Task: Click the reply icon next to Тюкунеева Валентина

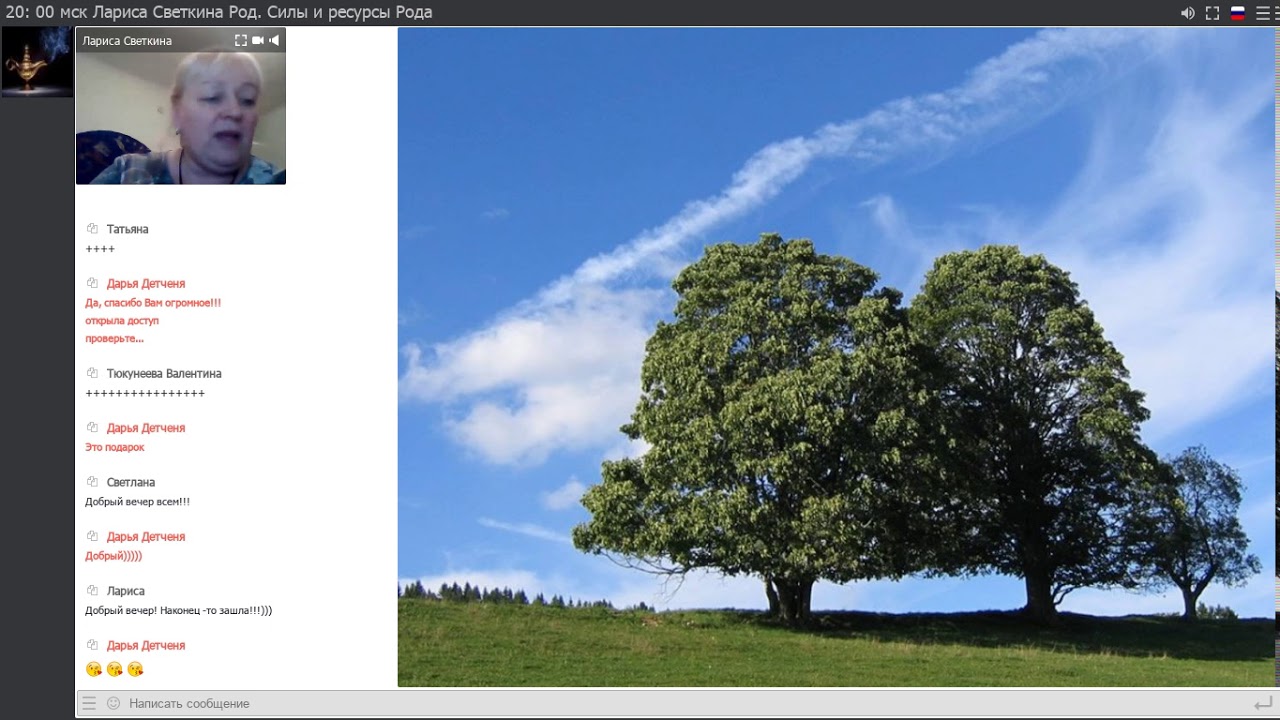Action: pyautogui.click(x=92, y=373)
